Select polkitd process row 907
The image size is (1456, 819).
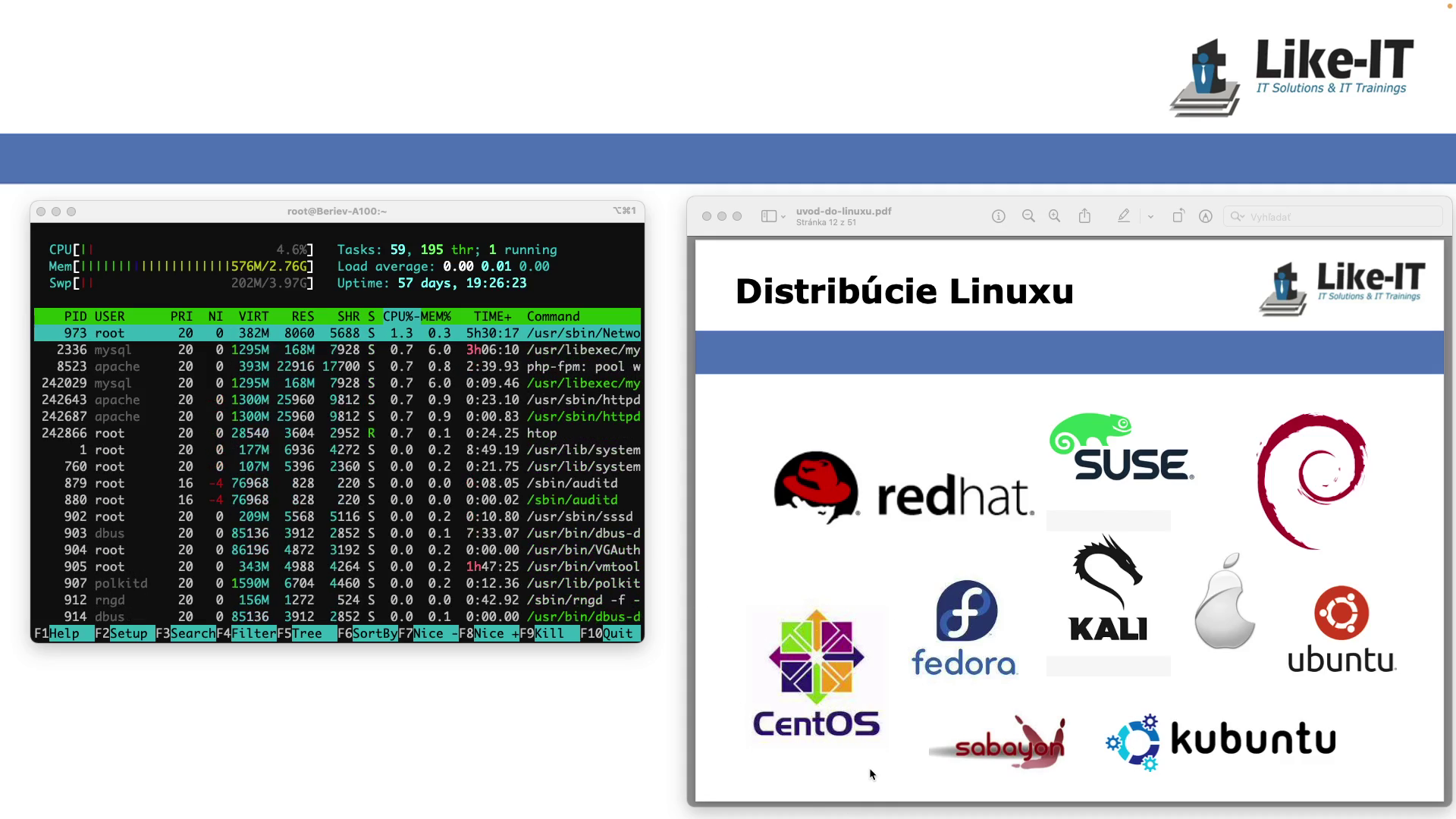[x=337, y=583]
